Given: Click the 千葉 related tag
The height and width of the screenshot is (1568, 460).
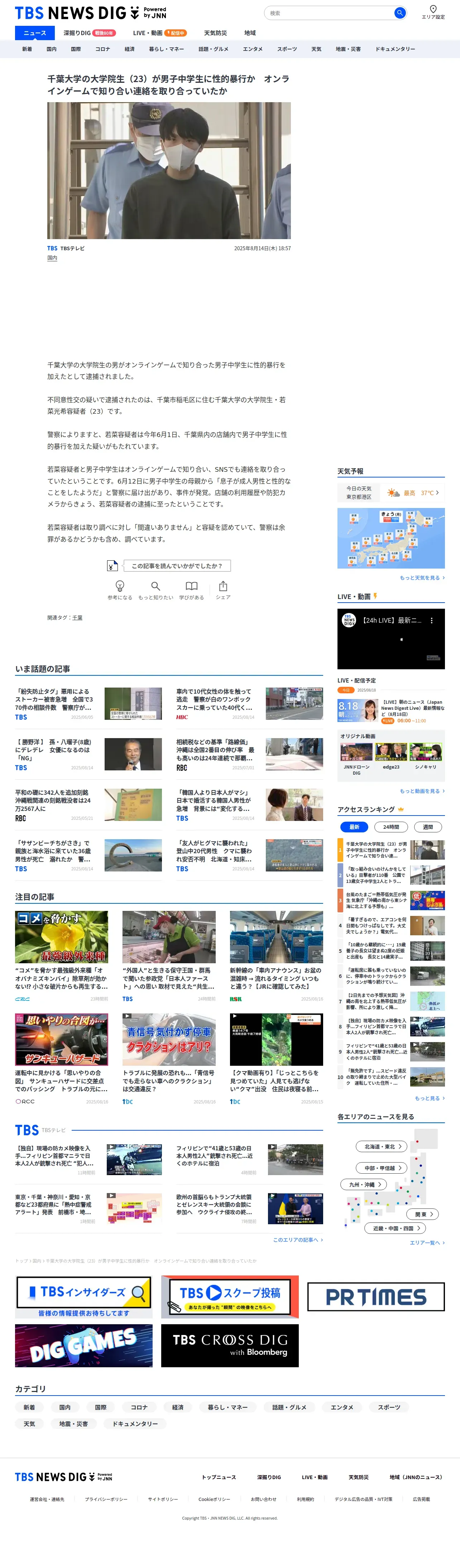Looking at the screenshot, I should (x=77, y=618).
